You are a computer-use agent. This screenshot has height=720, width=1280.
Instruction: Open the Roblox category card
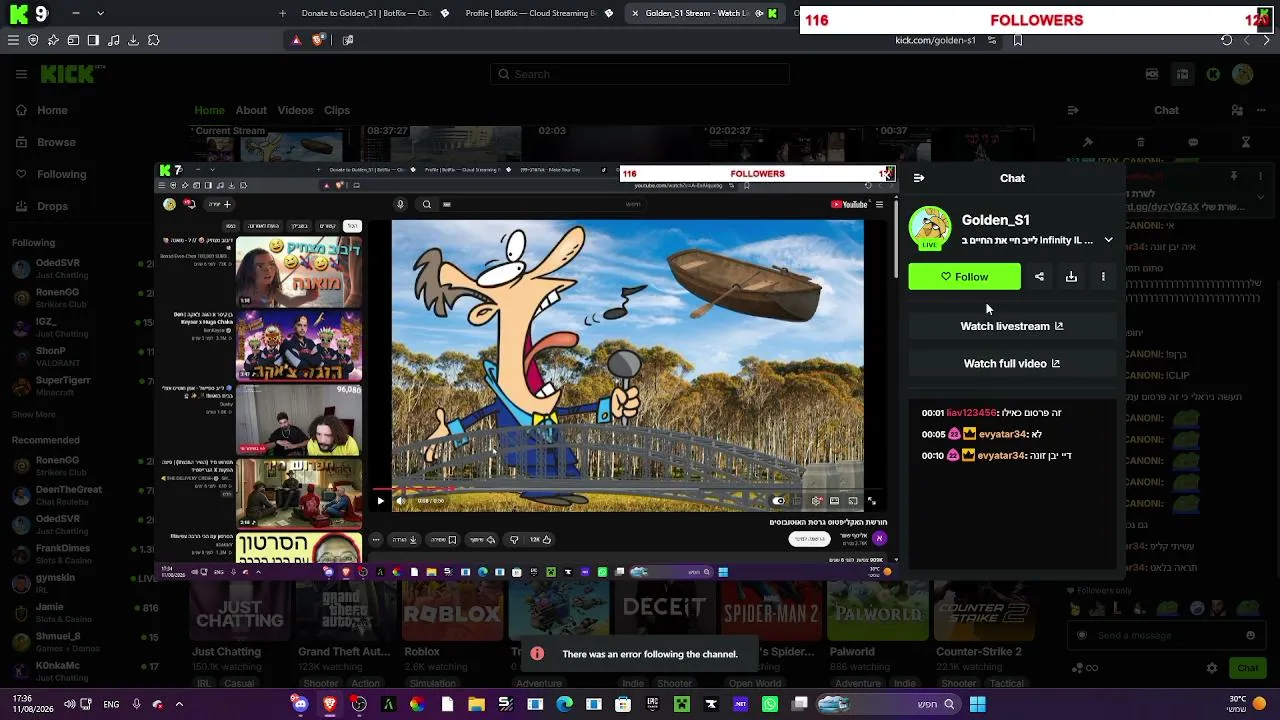pos(453,613)
